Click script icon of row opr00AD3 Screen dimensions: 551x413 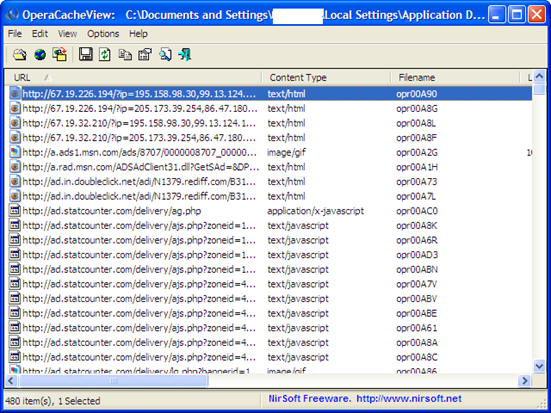[14, 254]
